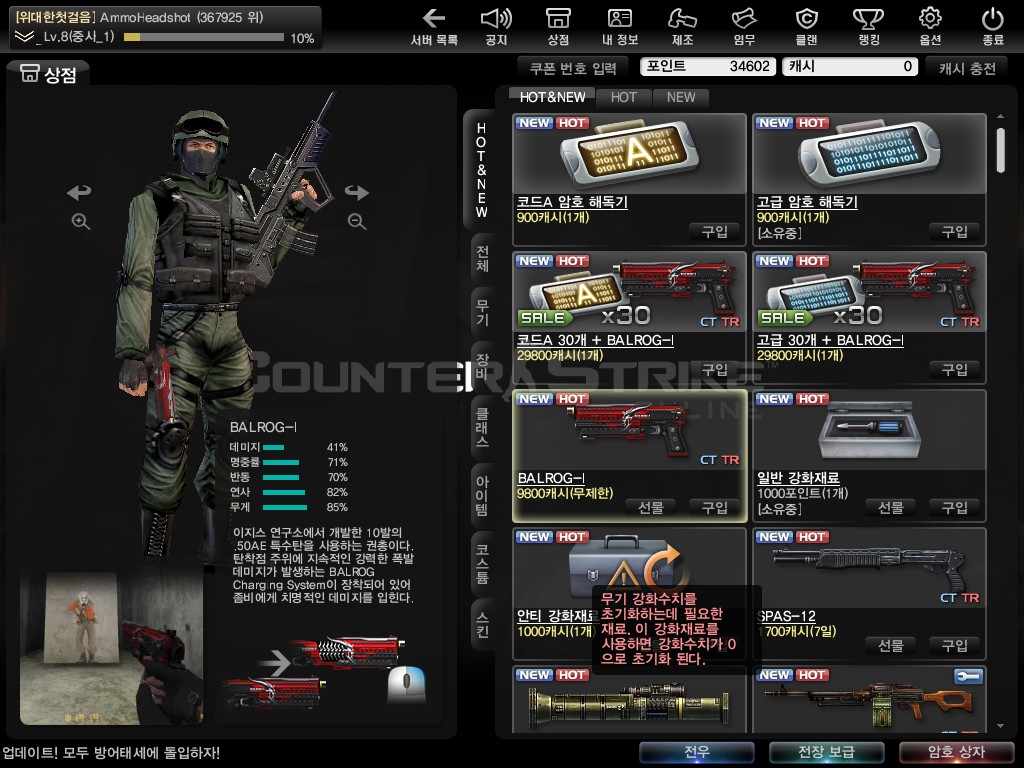Image resolution: width=1024 pixels, height=768 pixels.
Task: Select the 코스튬 category tab
Action: point(483,563)
